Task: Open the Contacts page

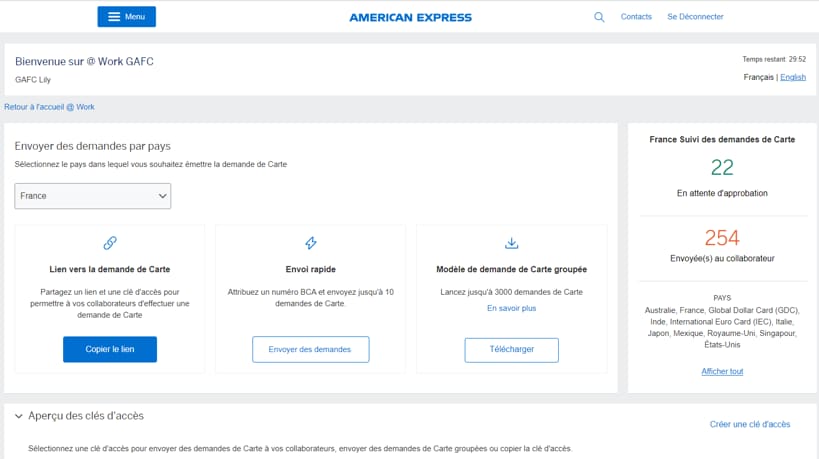Action: (636, 17)
